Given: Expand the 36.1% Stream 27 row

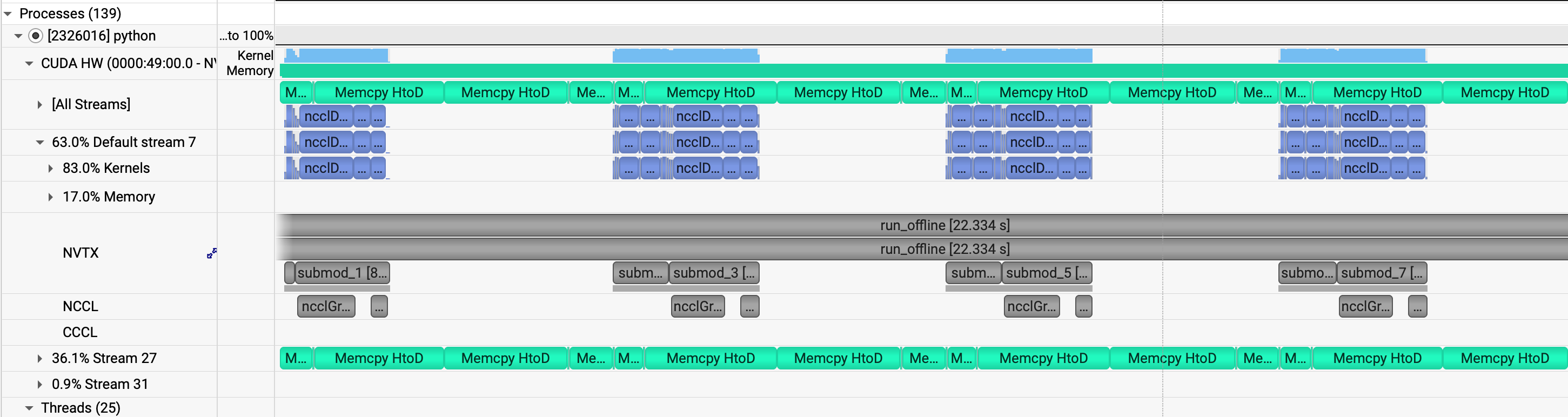Looking at the screenshot, I should click(x=39, y=359).
